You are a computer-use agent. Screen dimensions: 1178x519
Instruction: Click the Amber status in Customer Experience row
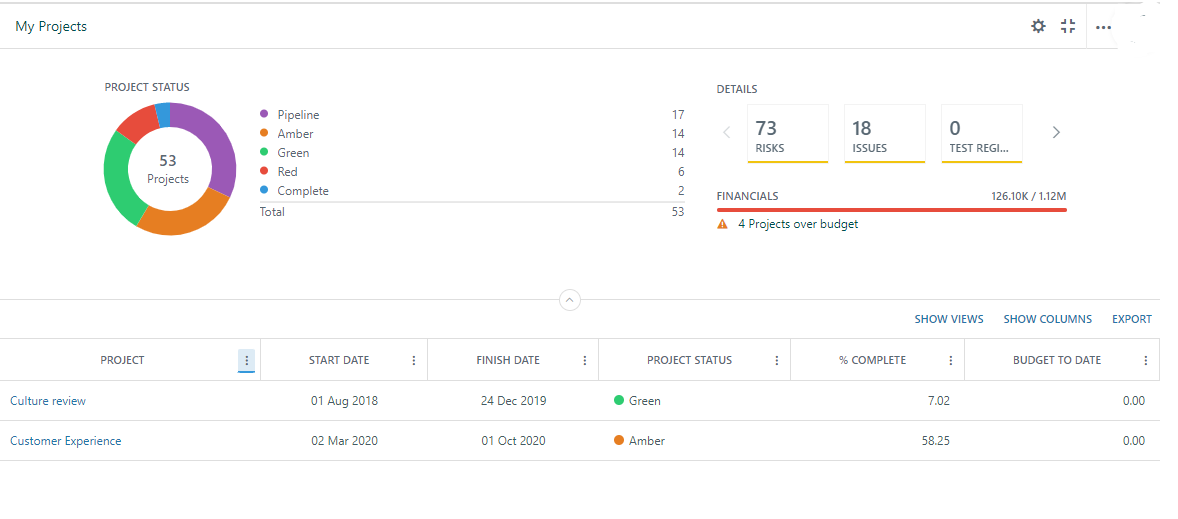point(639,441)
